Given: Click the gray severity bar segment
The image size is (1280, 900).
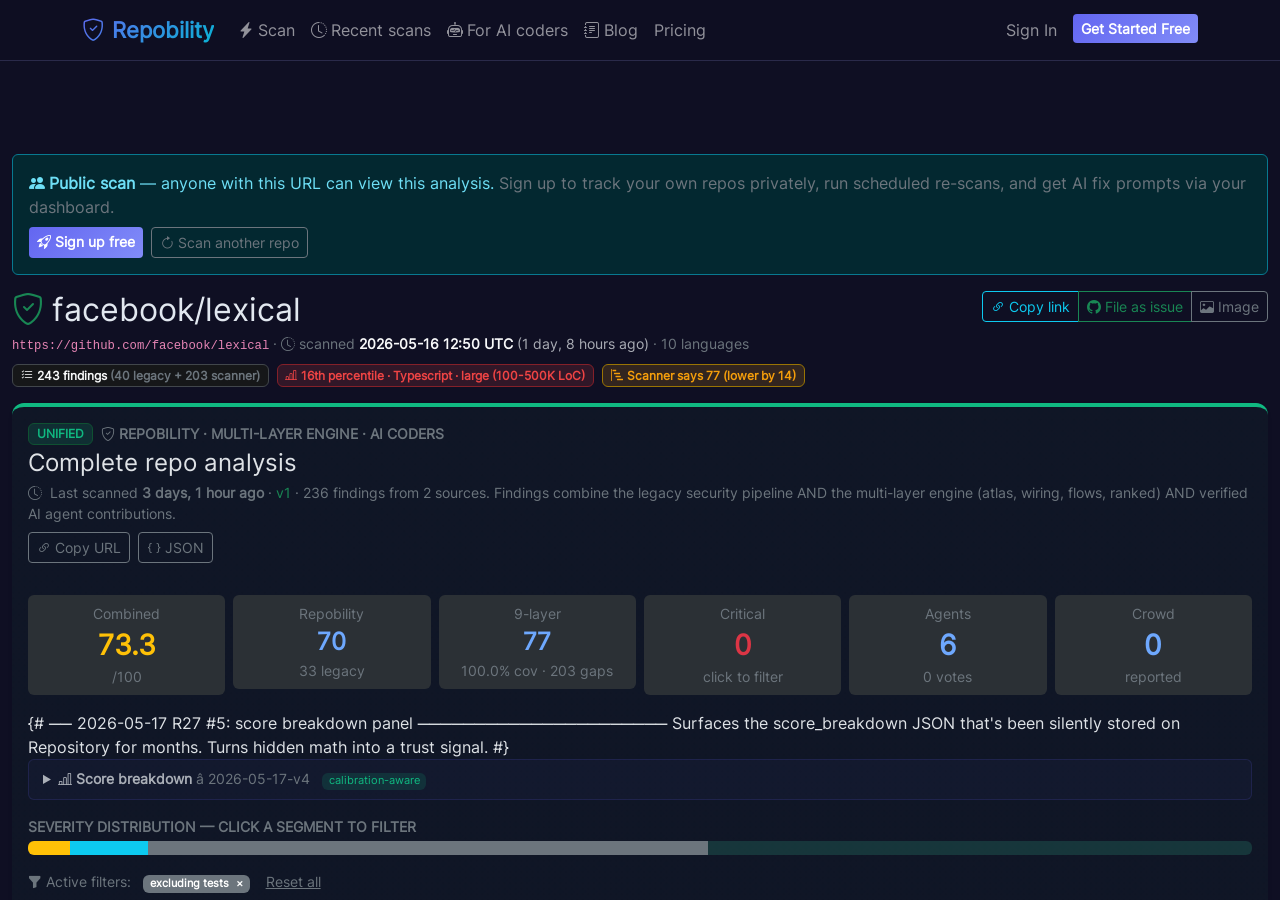Looking at the screenshot, I should coord(428,848).
